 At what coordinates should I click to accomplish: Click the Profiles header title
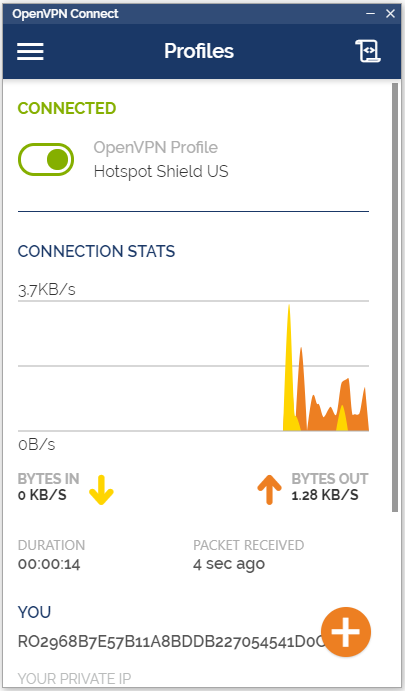point(199,51)
